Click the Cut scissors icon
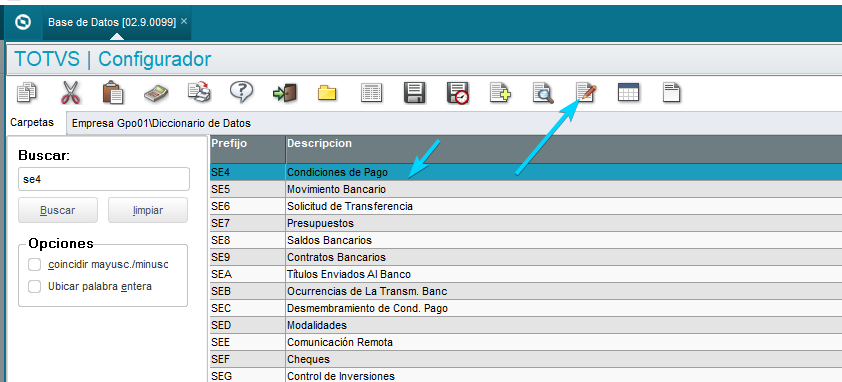This screenshot has width=842, height=382. point(70,92)
